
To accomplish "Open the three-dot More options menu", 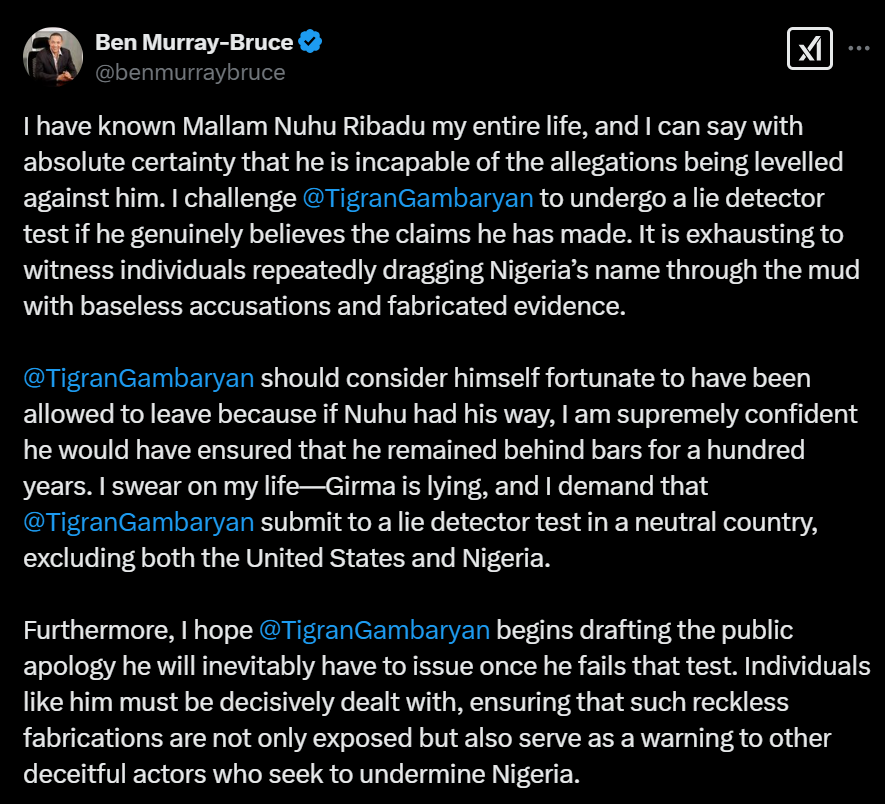I will [858, 47].
